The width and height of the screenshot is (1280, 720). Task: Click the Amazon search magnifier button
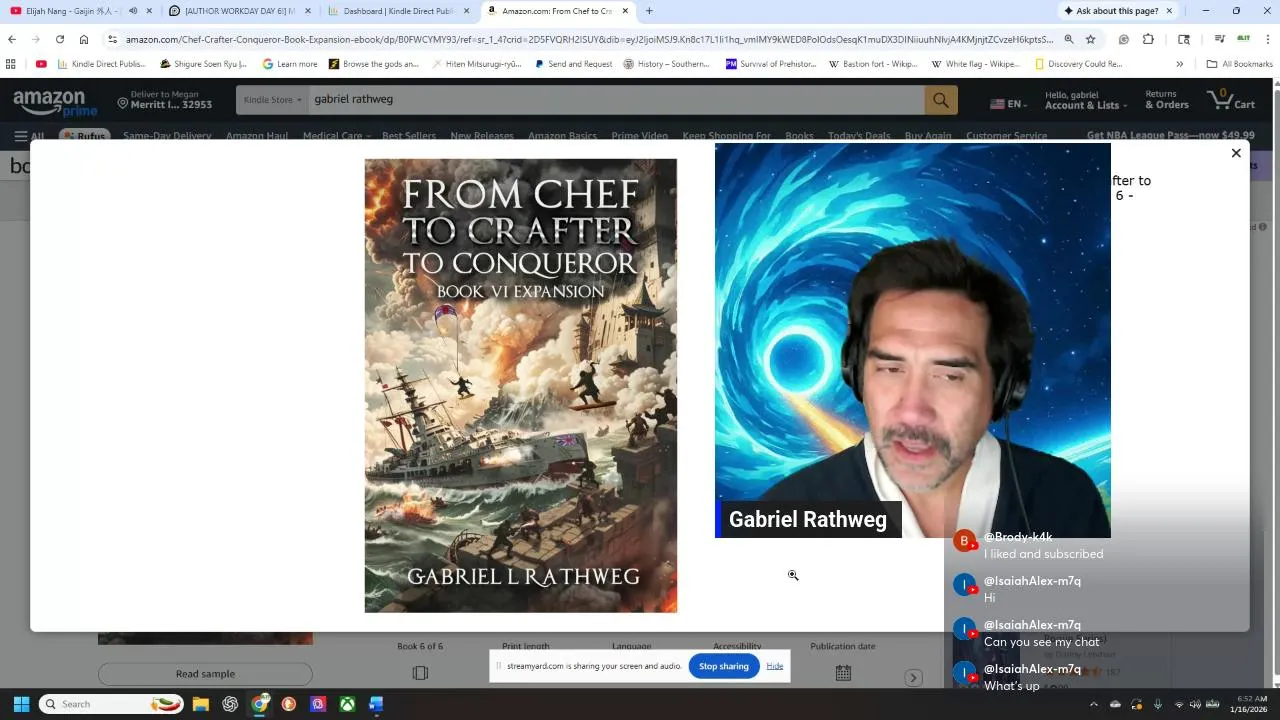tap(941, 100)
